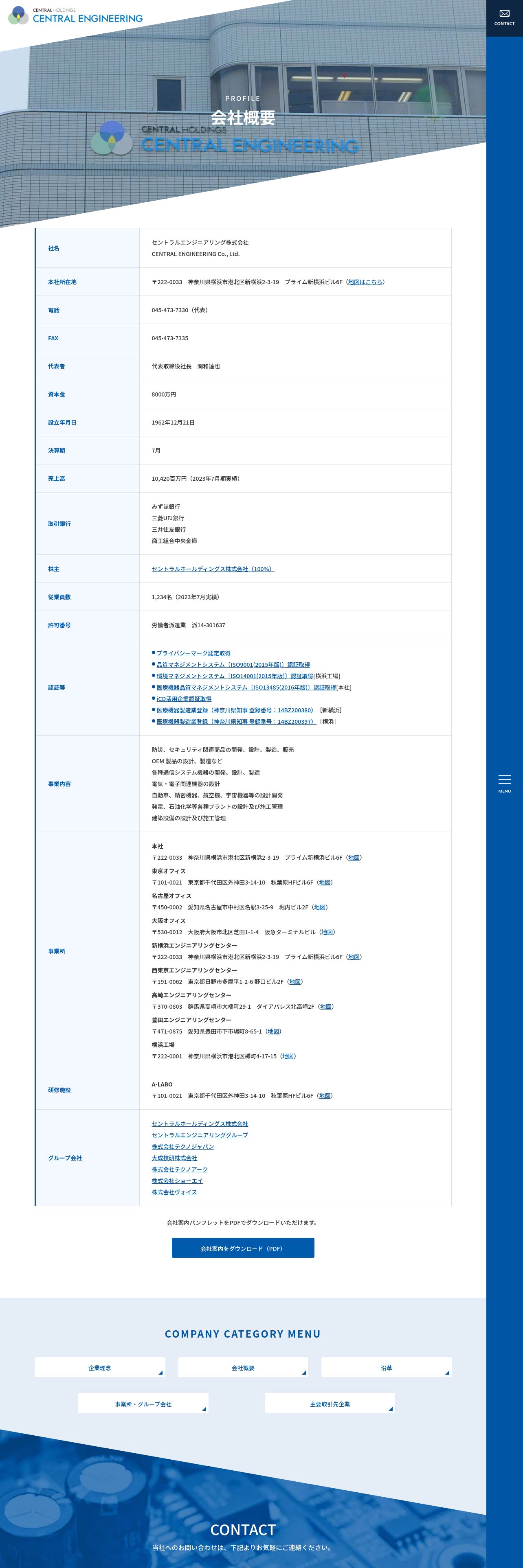Click the phone number 045-473-7330（代表）

181,310
